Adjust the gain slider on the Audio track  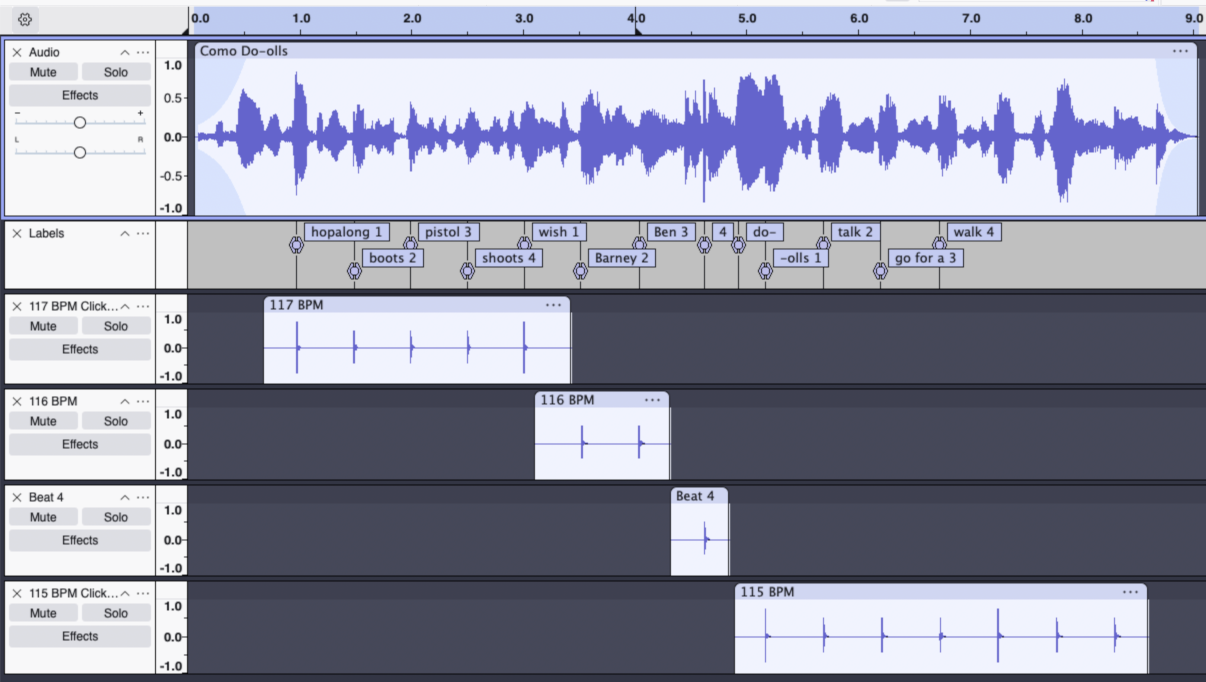(80, 122)
